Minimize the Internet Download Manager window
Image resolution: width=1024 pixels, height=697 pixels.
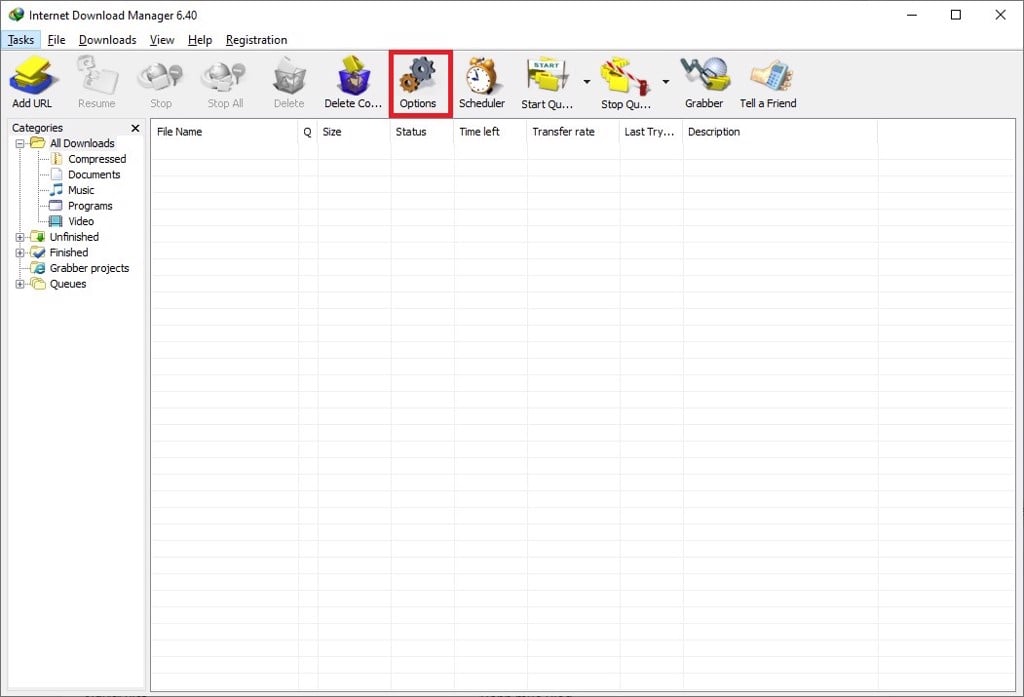tap(912, 14)
